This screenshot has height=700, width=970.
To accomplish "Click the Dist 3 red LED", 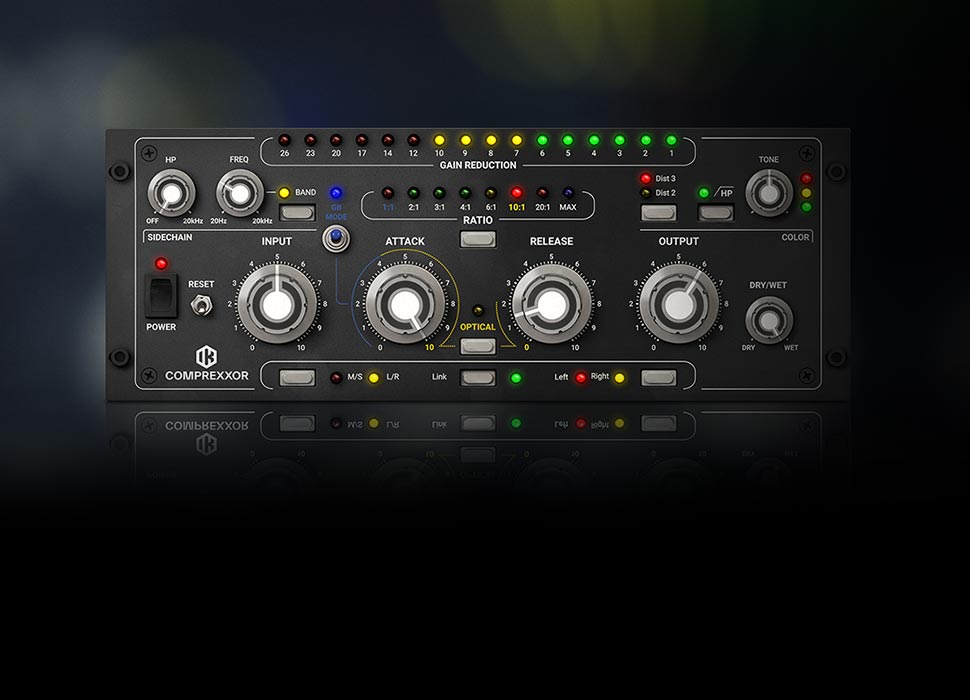I will click(x=645, y=179).
